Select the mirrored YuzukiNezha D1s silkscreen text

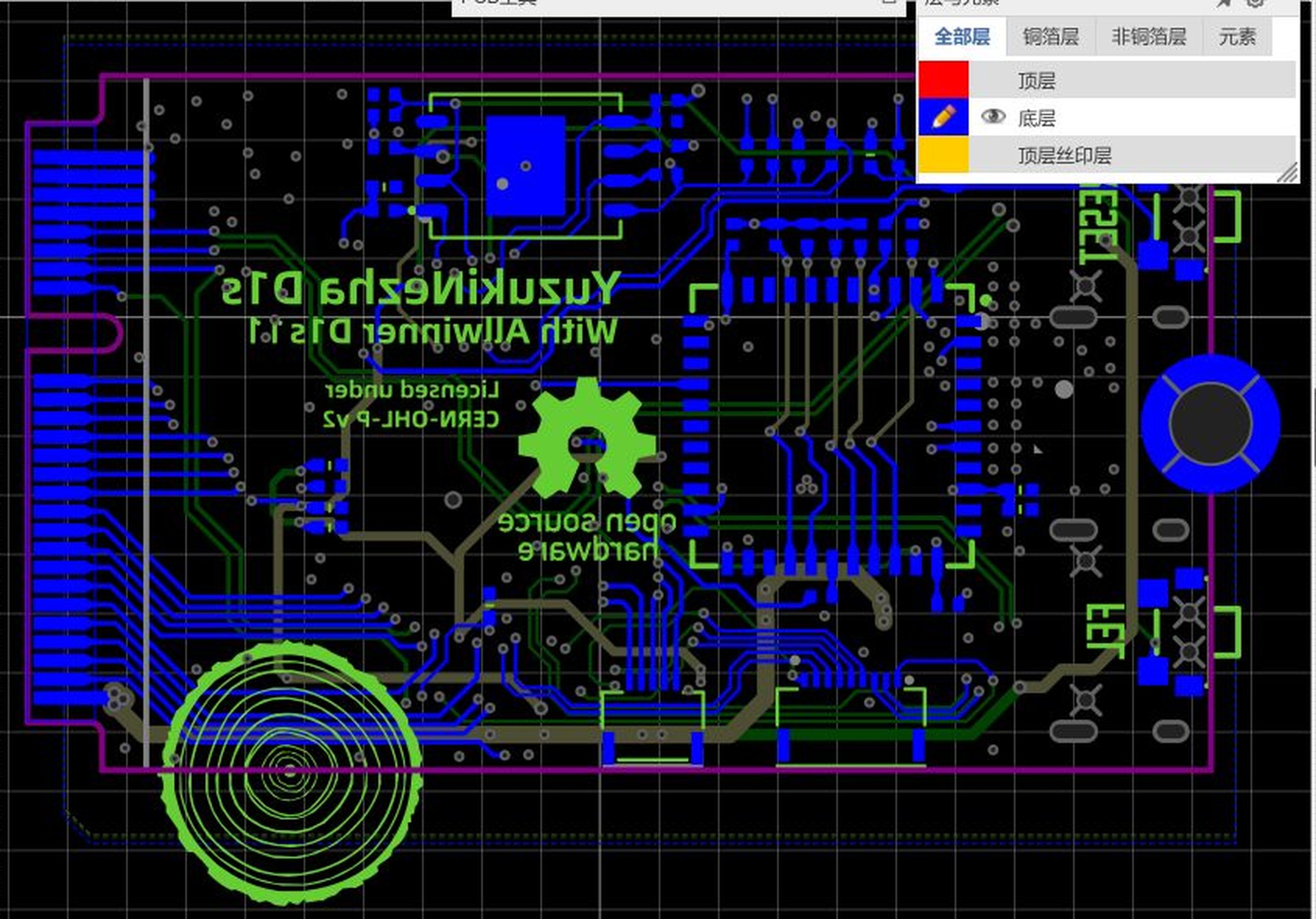click(x=421, y=288)
